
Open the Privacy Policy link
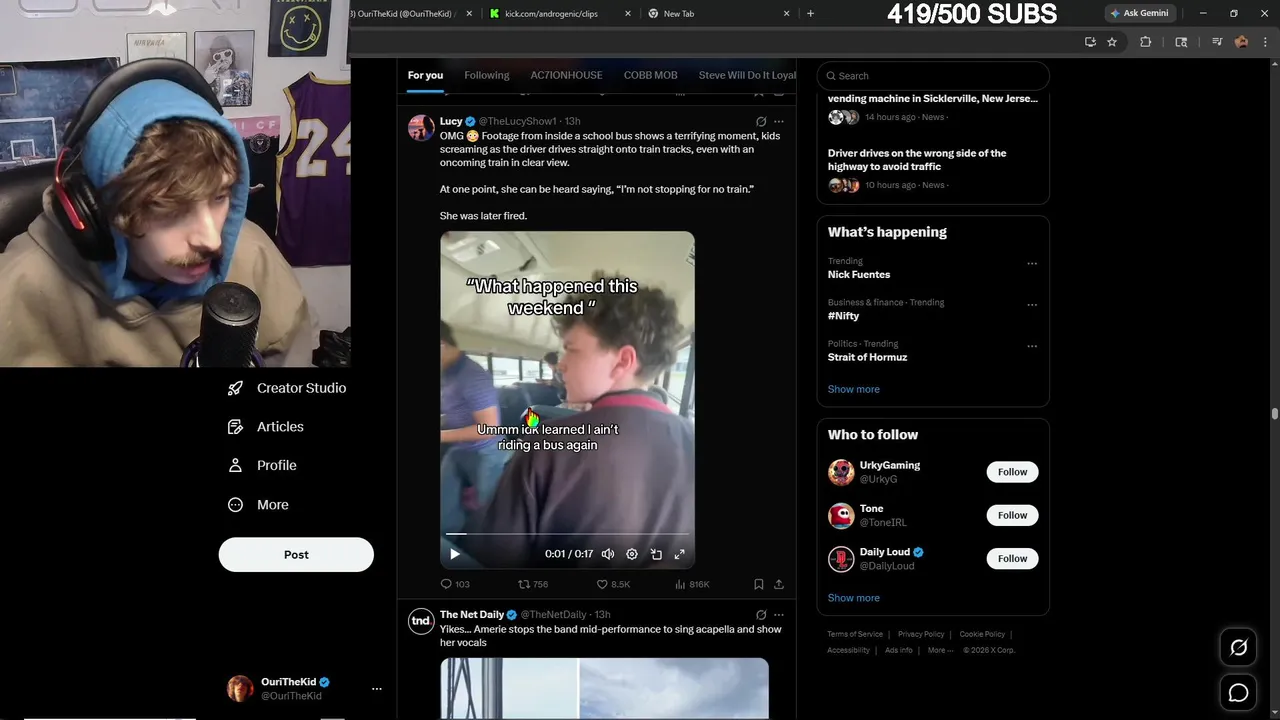[921, 634]
